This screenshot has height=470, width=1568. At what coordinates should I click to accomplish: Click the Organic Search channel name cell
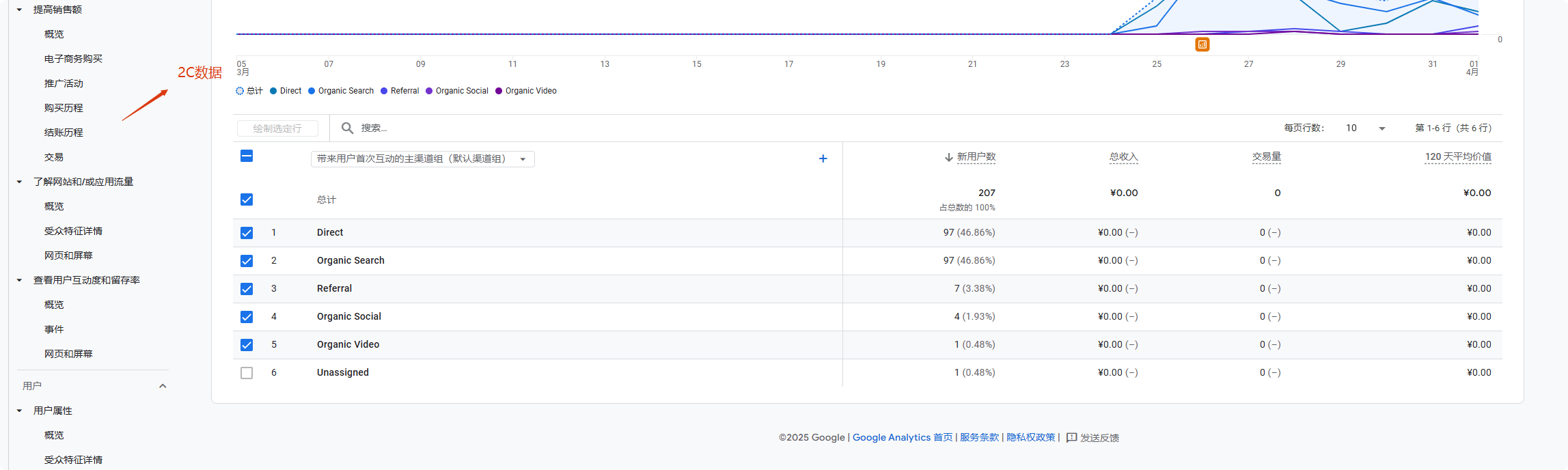point(350,261)
